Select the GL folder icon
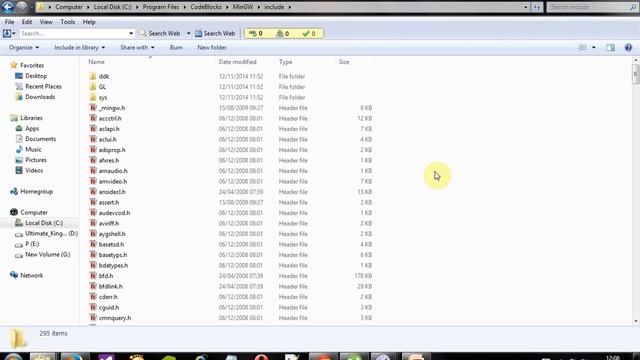 (93, 87)
